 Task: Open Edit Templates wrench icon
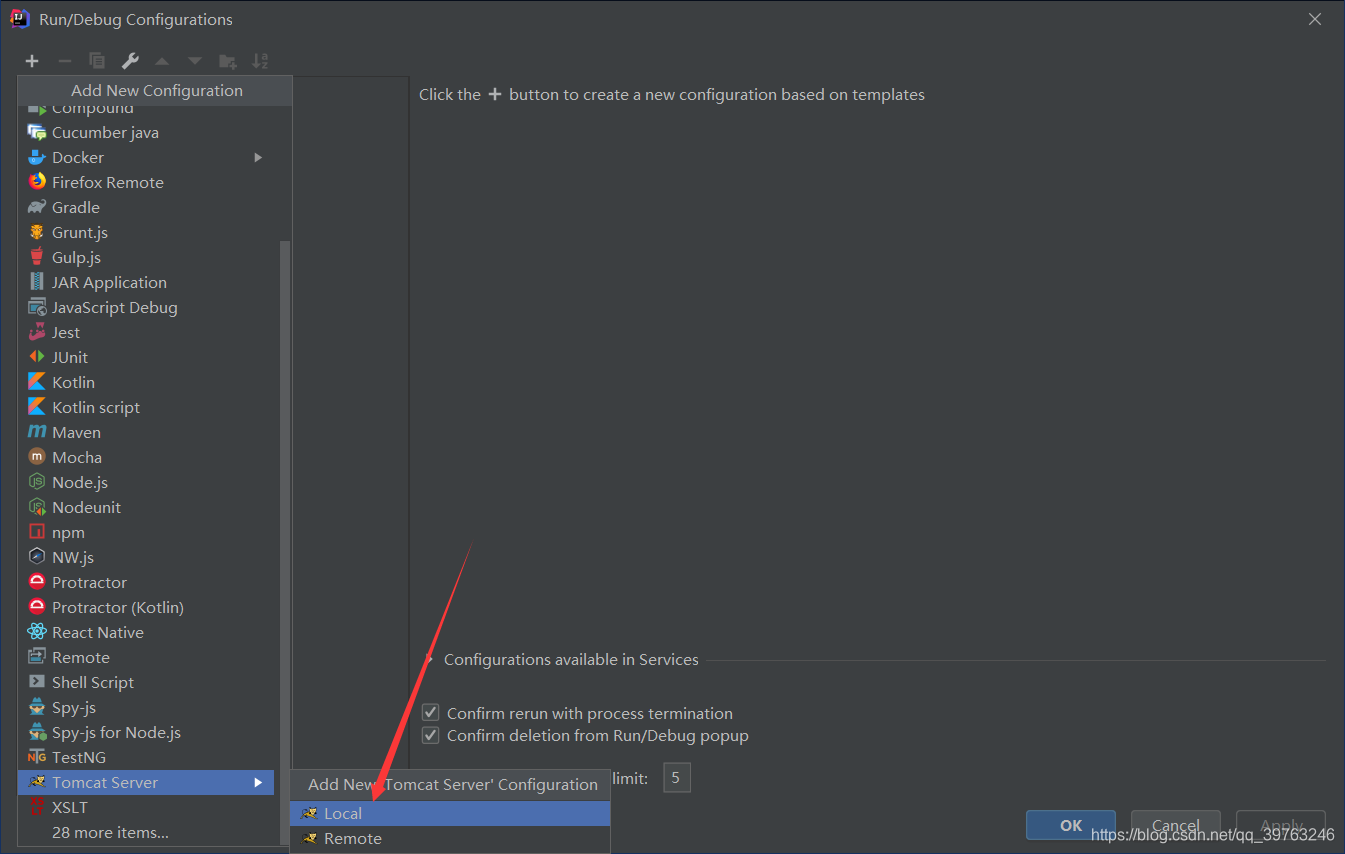(x=130, y=61)
